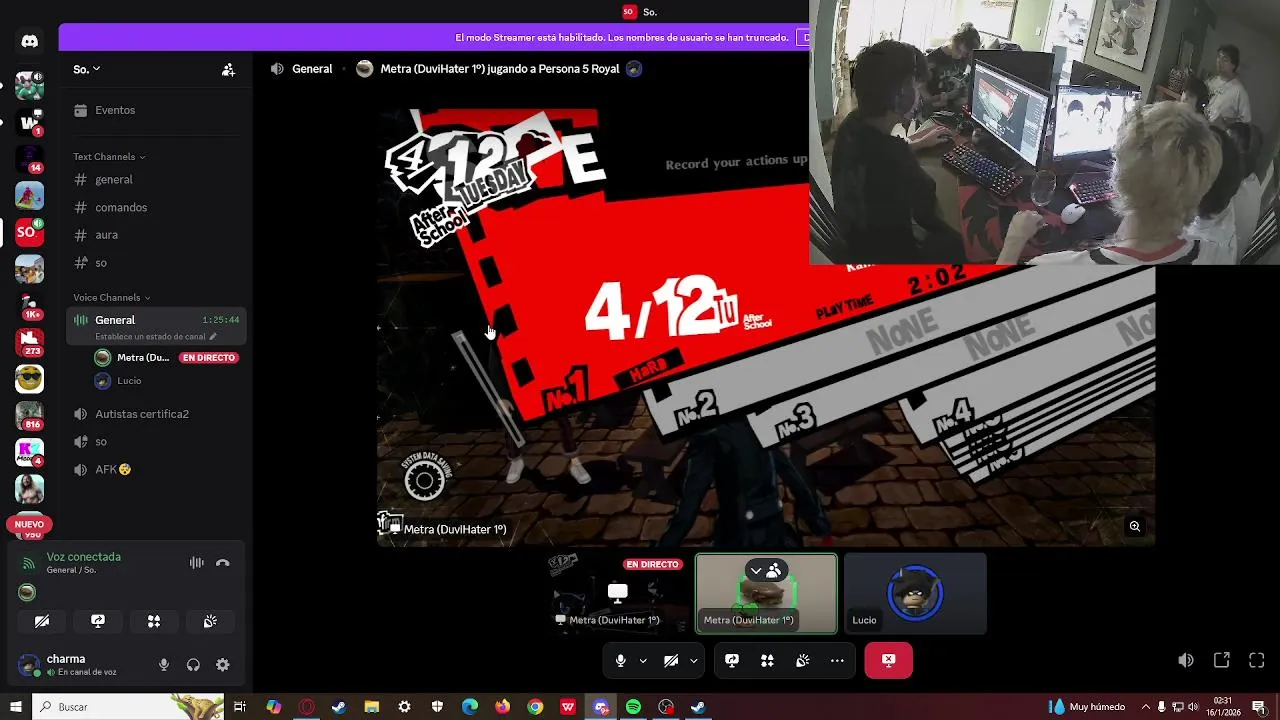
Task: Click the NUEVO unread indicator button
Action: (x=29, y=524)
